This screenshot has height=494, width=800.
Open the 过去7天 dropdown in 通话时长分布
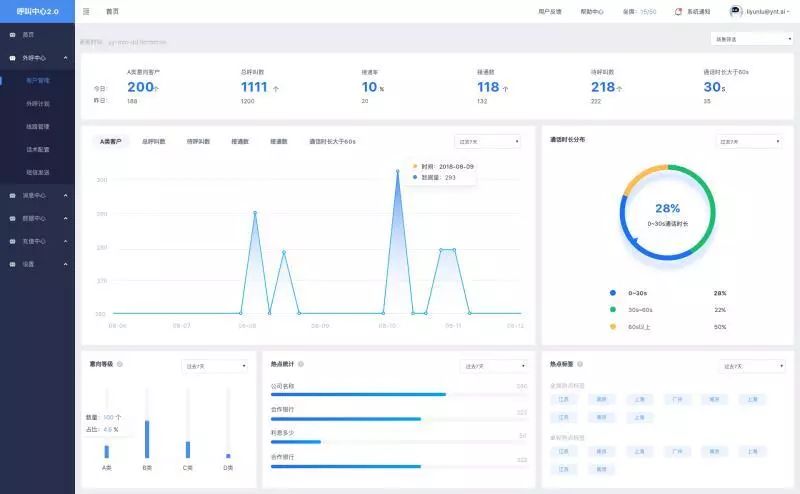click(749, 141)
